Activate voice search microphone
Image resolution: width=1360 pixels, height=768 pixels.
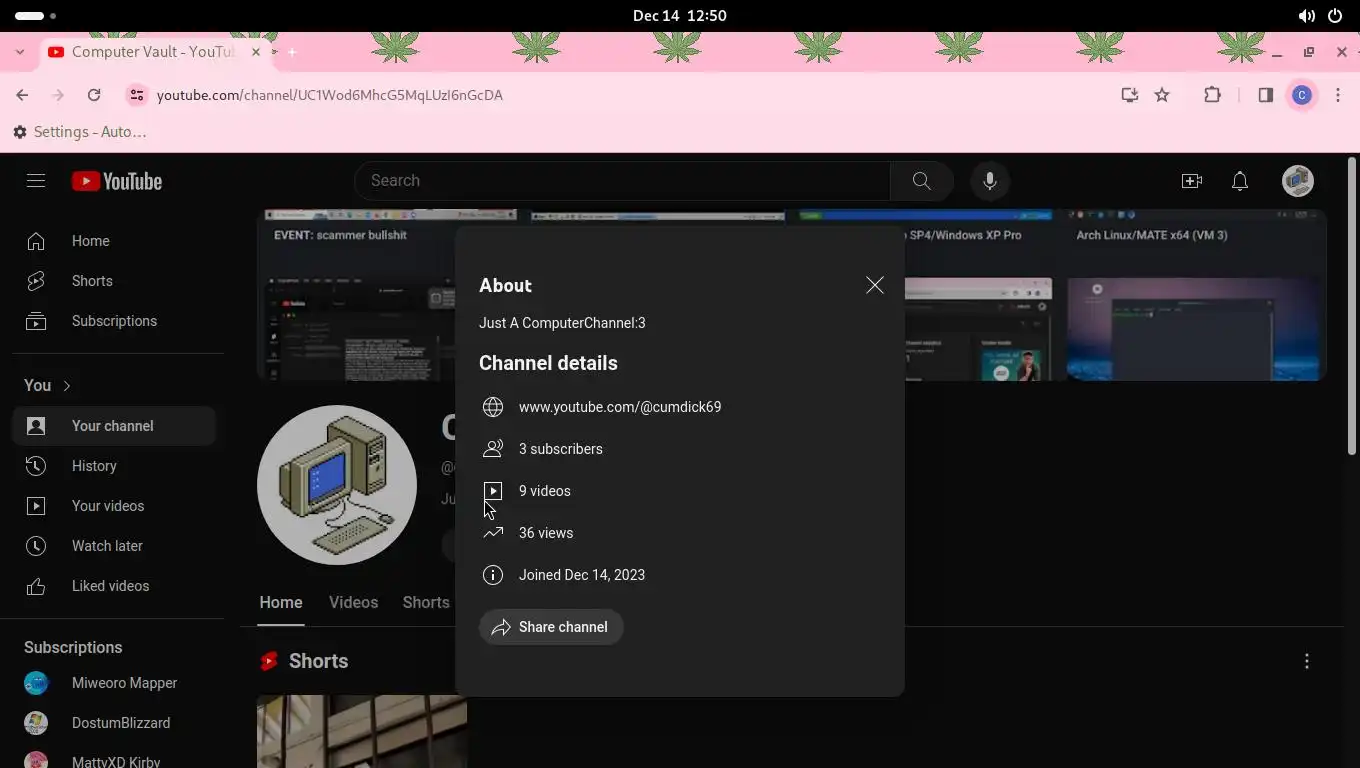coord(990,181)
